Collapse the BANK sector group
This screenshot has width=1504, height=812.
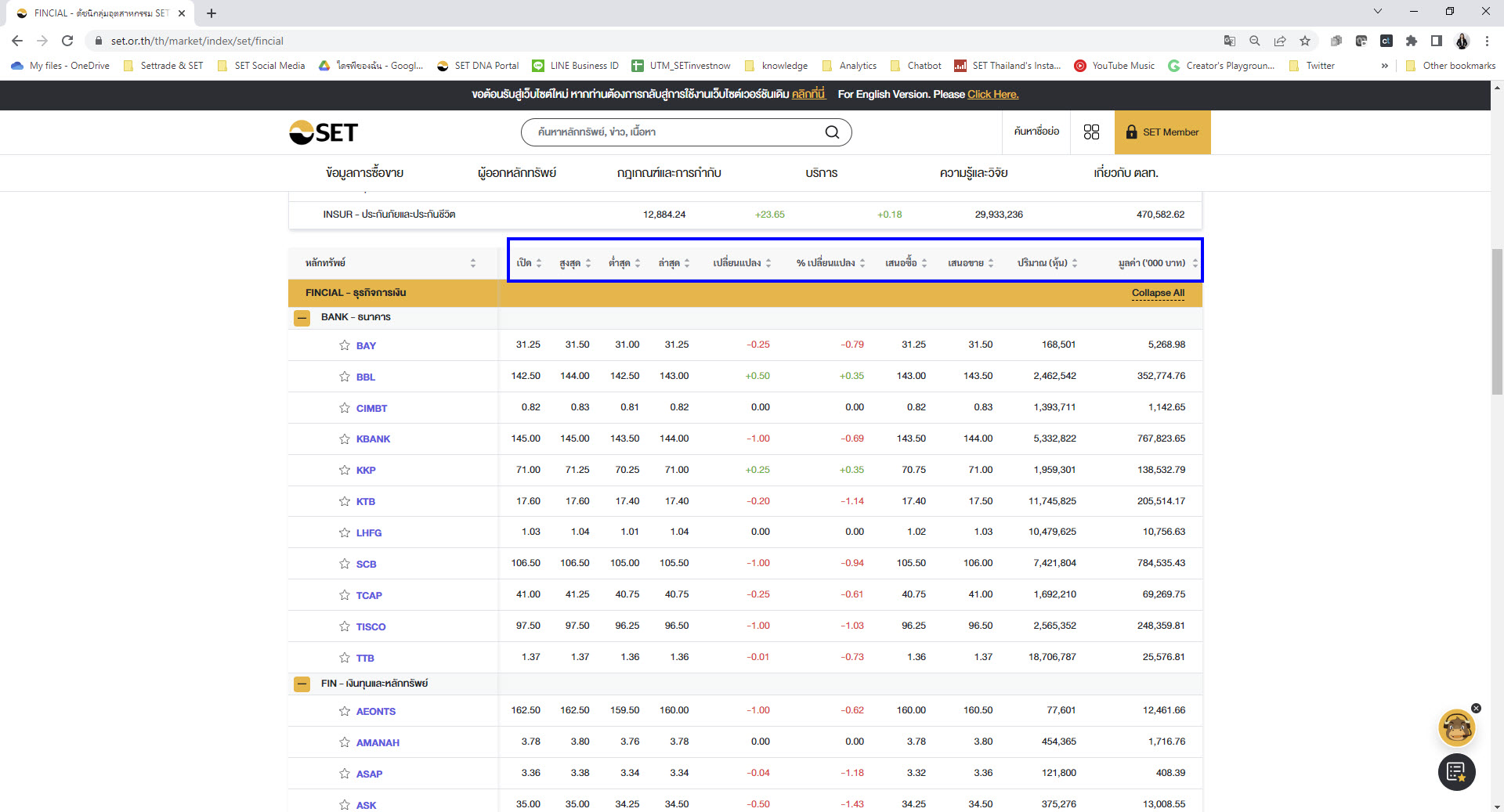pos(302,318)
